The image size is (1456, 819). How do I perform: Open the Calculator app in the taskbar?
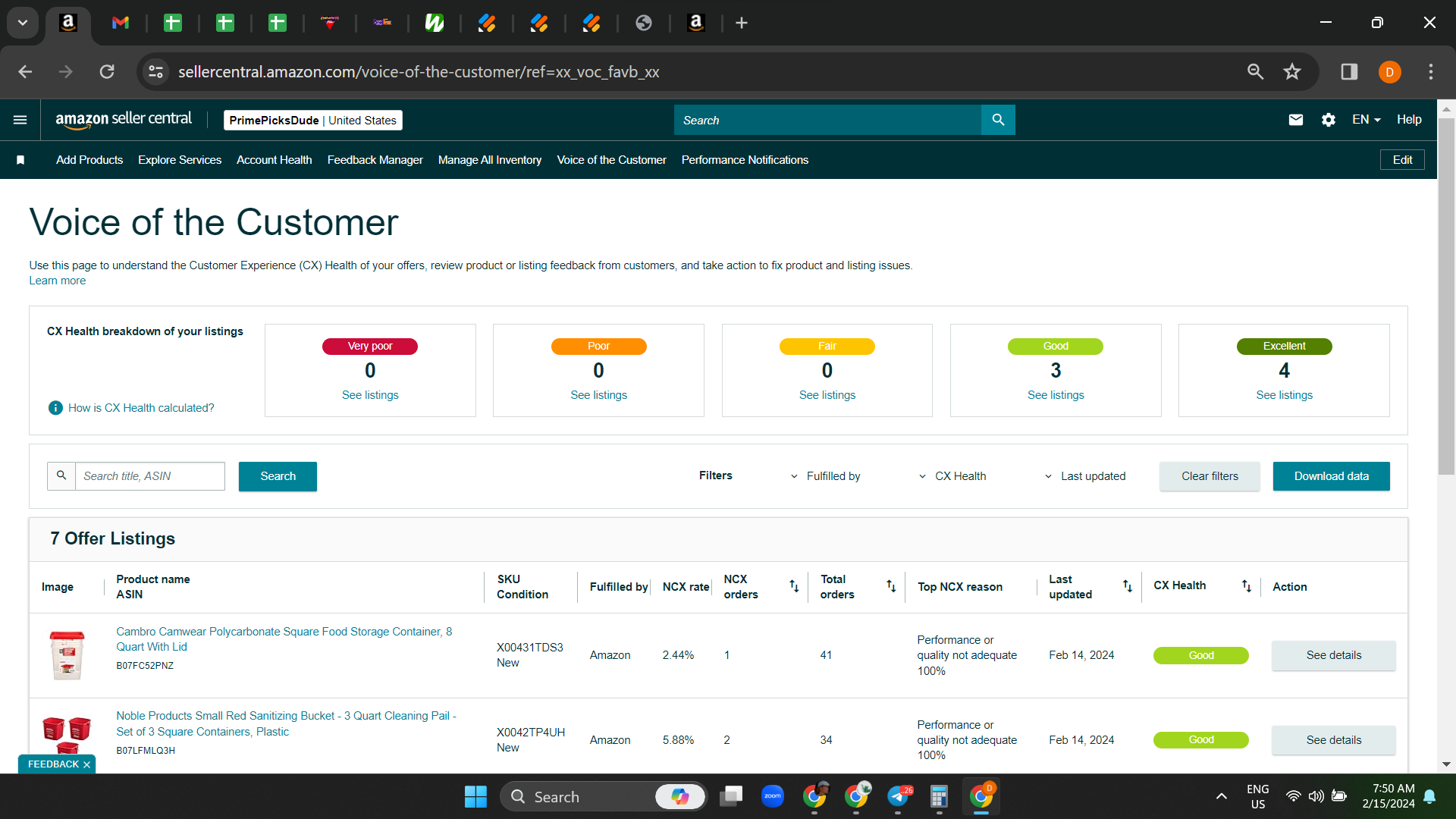[x=939, y=796]
